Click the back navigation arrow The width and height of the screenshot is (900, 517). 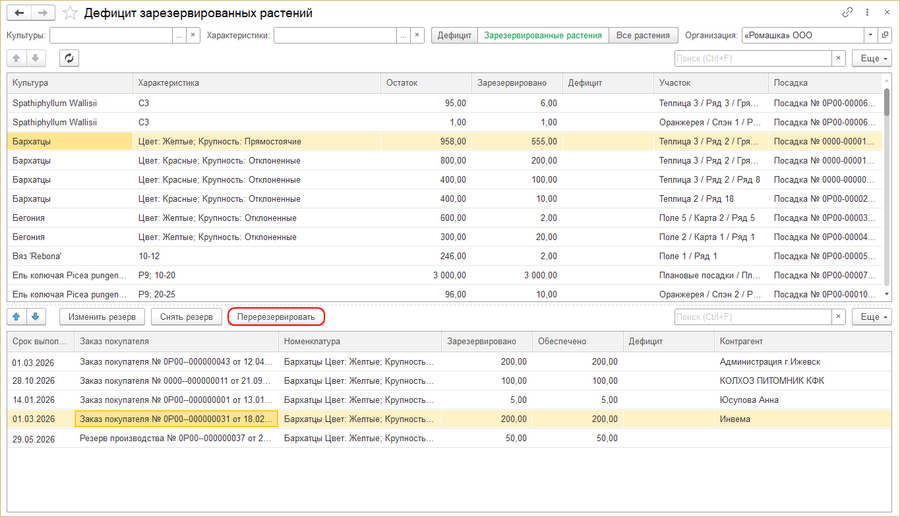[19, 13]
